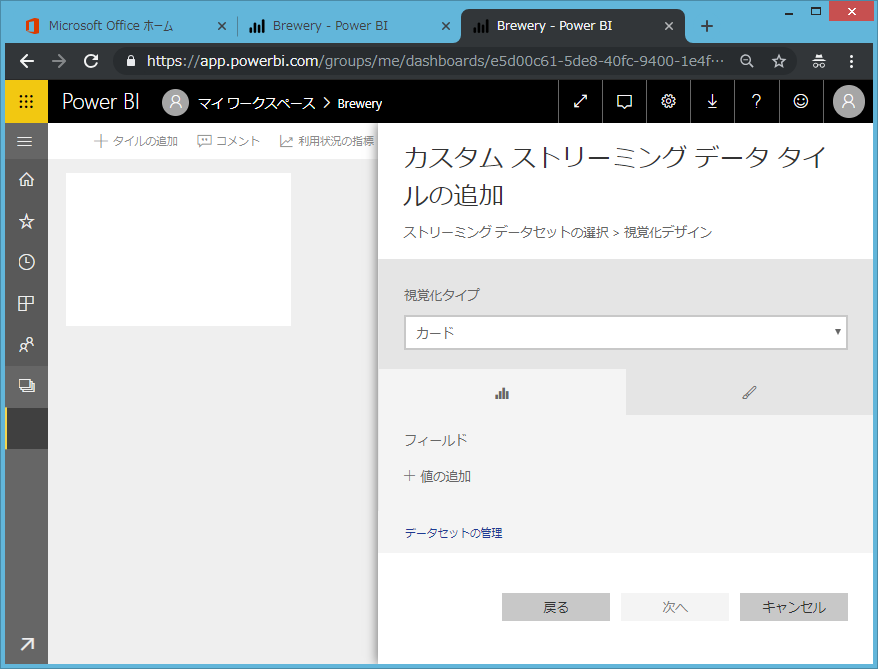Click the incognito icon in browser toolbar
The width and height of the screenshot is (878, 669).
[x=819, y=61]
